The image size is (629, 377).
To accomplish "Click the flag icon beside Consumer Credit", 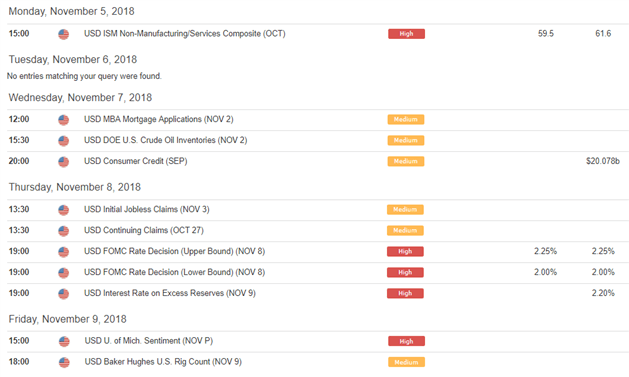I will 63,162.
